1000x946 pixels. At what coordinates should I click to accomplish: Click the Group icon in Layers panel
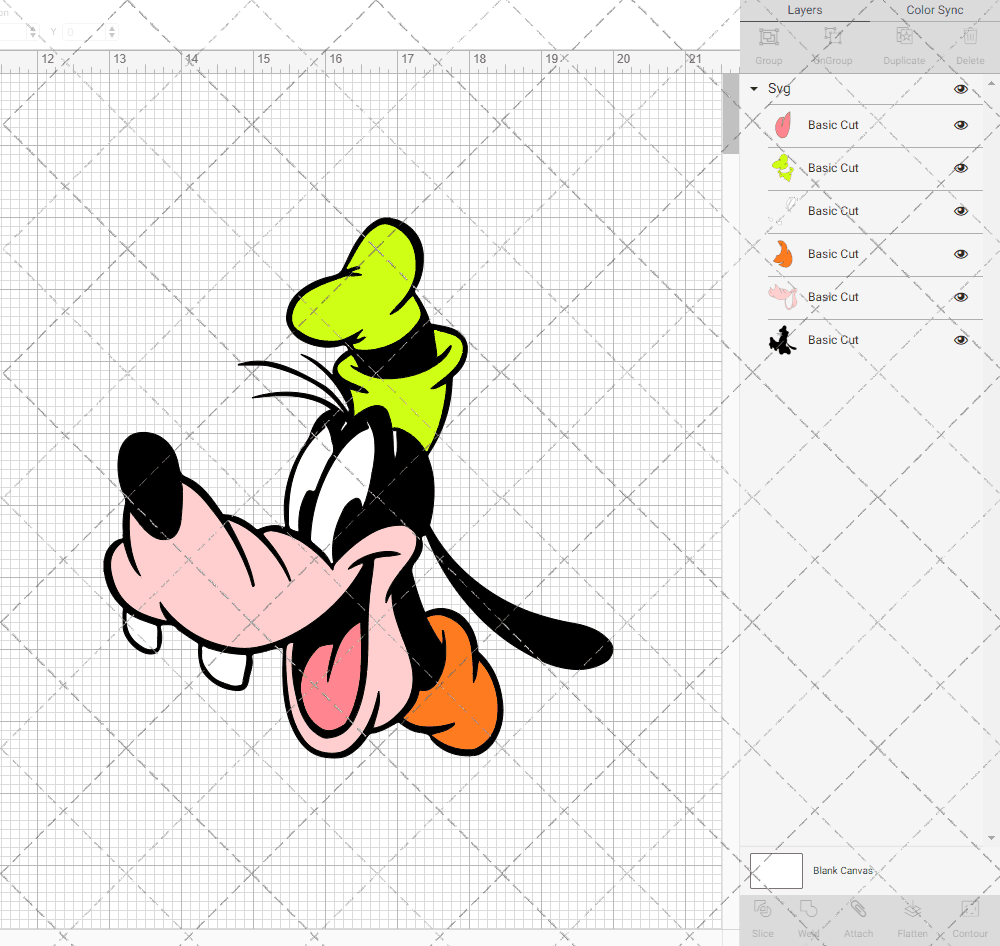(768, 37)
